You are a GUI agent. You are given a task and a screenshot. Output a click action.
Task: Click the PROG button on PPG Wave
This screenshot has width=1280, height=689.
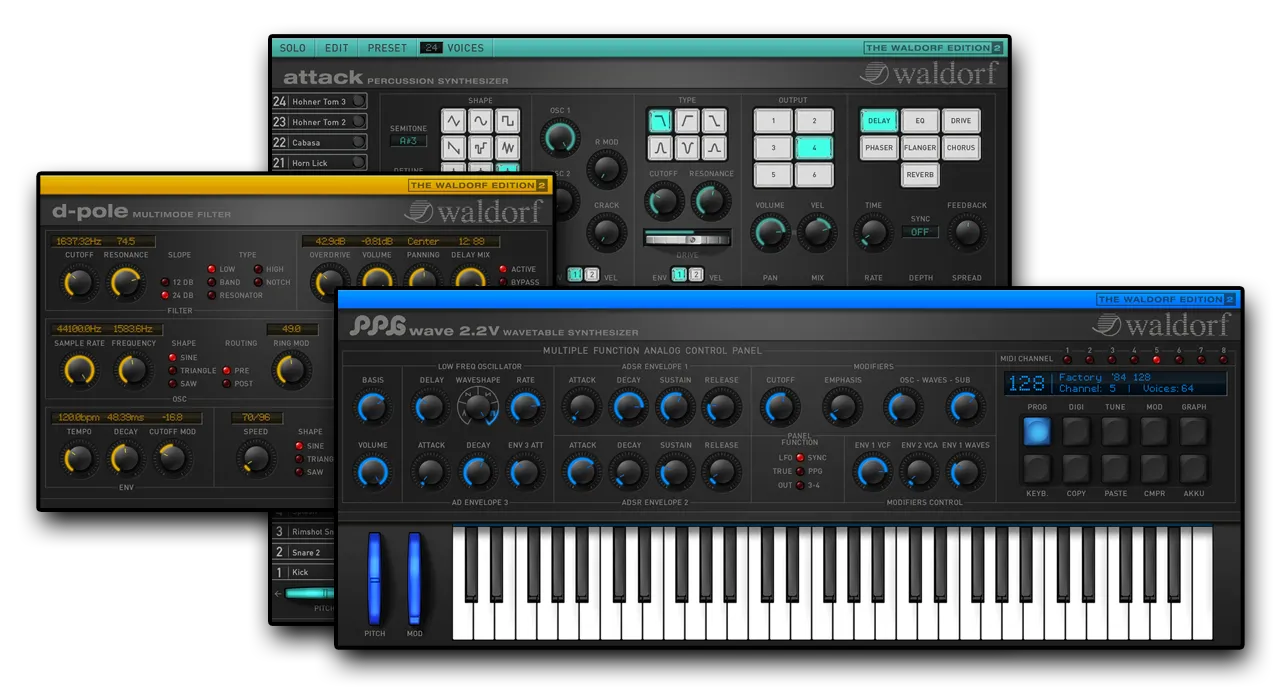[x=1037, y=431]
